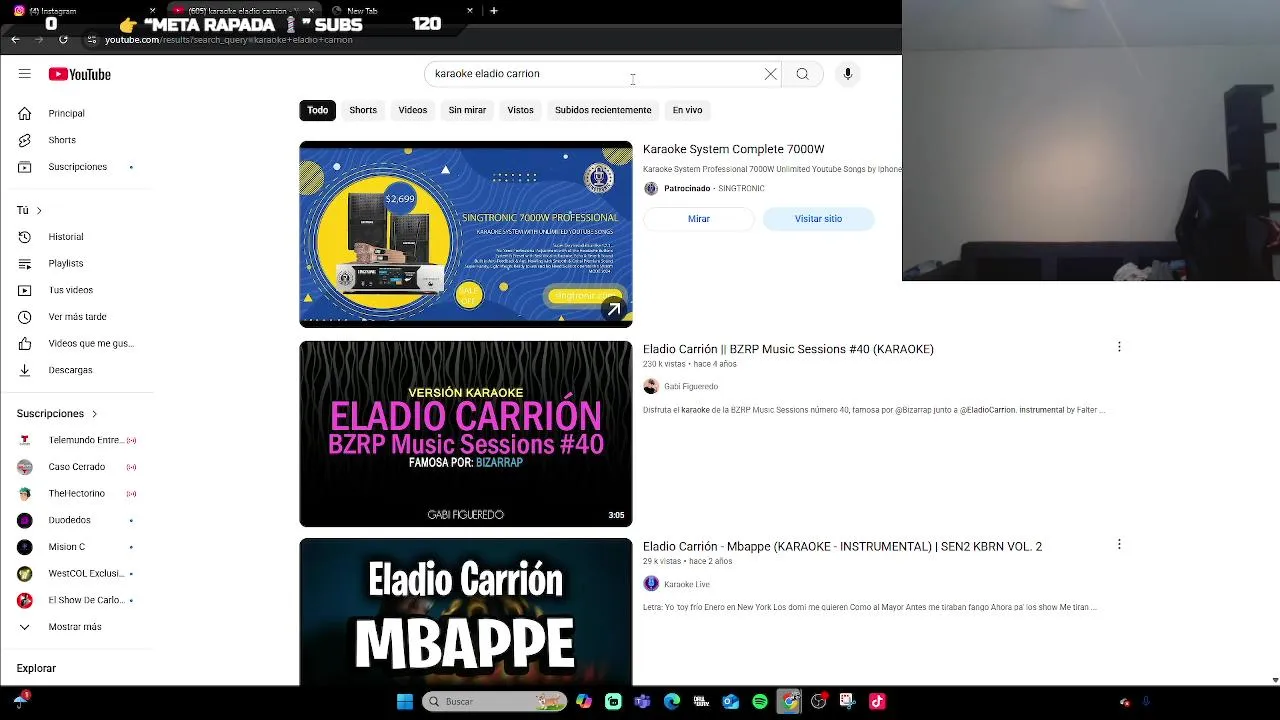Select the Vistos filter chip
Screen dimensions: 1280x720
click(520, 110)
